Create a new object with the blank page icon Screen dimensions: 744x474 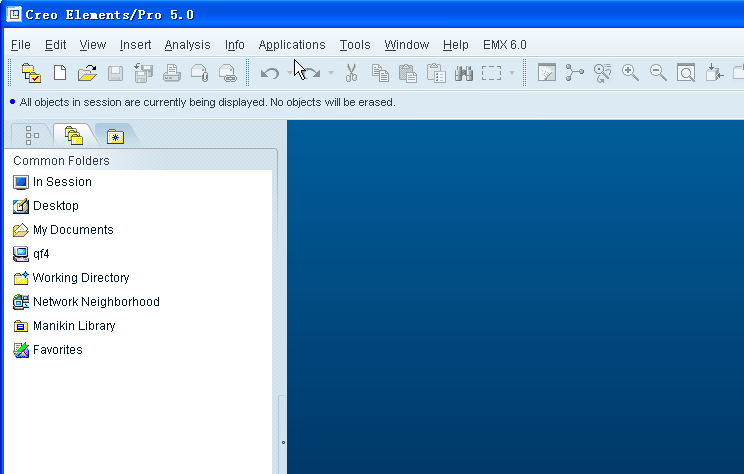(60, 73)
